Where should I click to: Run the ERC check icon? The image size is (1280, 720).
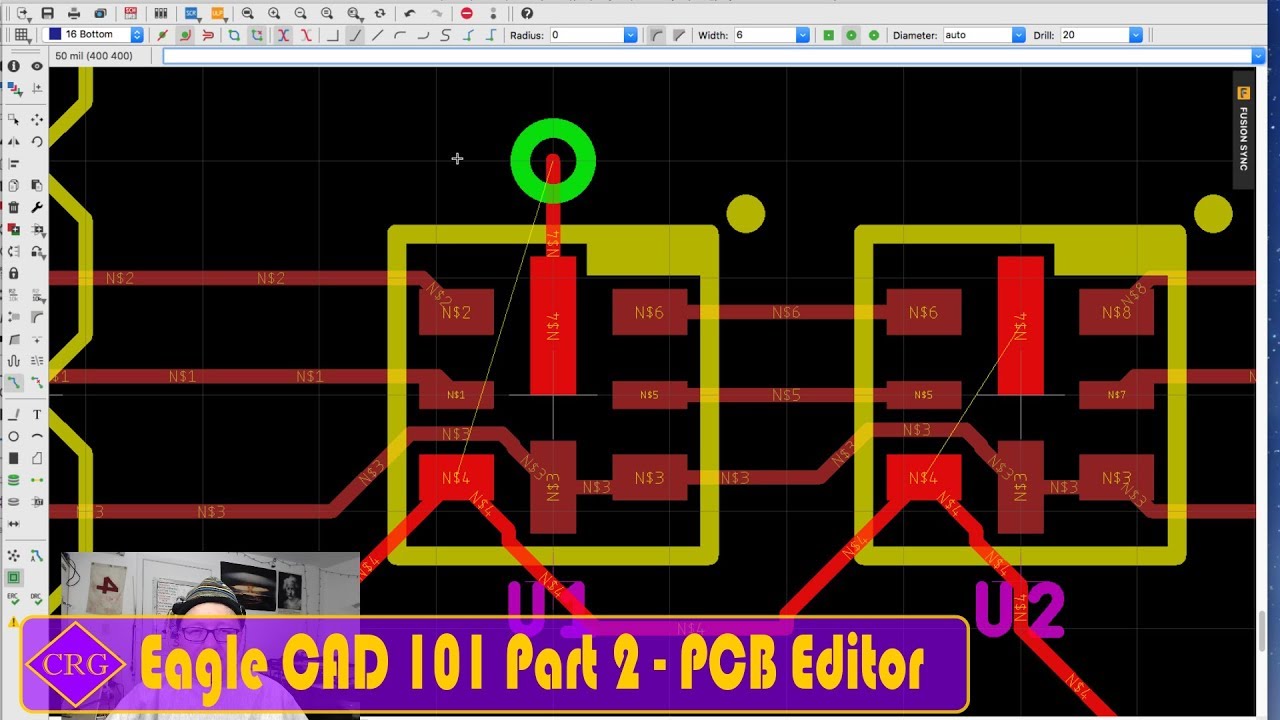tap(13, 598)
